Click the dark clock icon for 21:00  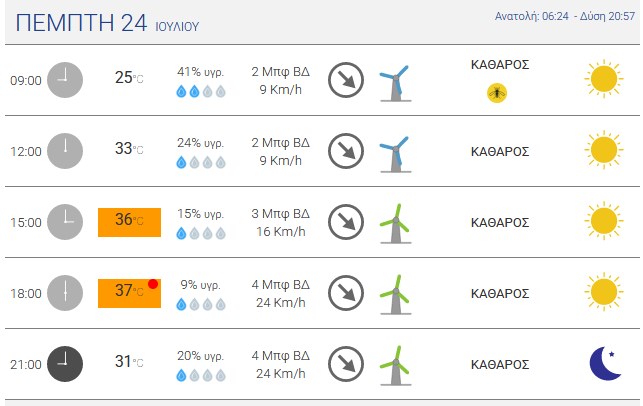coord(65,364)
